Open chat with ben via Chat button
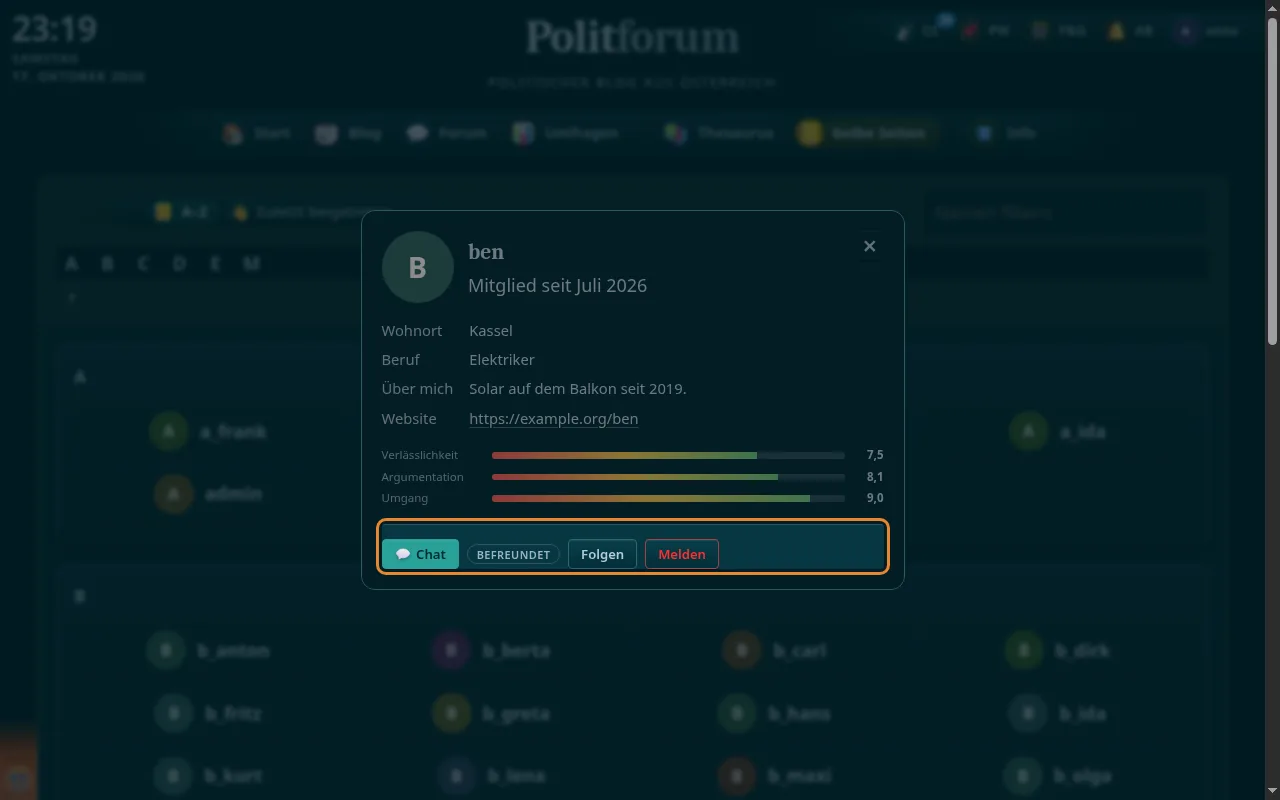 click(420, 554)
